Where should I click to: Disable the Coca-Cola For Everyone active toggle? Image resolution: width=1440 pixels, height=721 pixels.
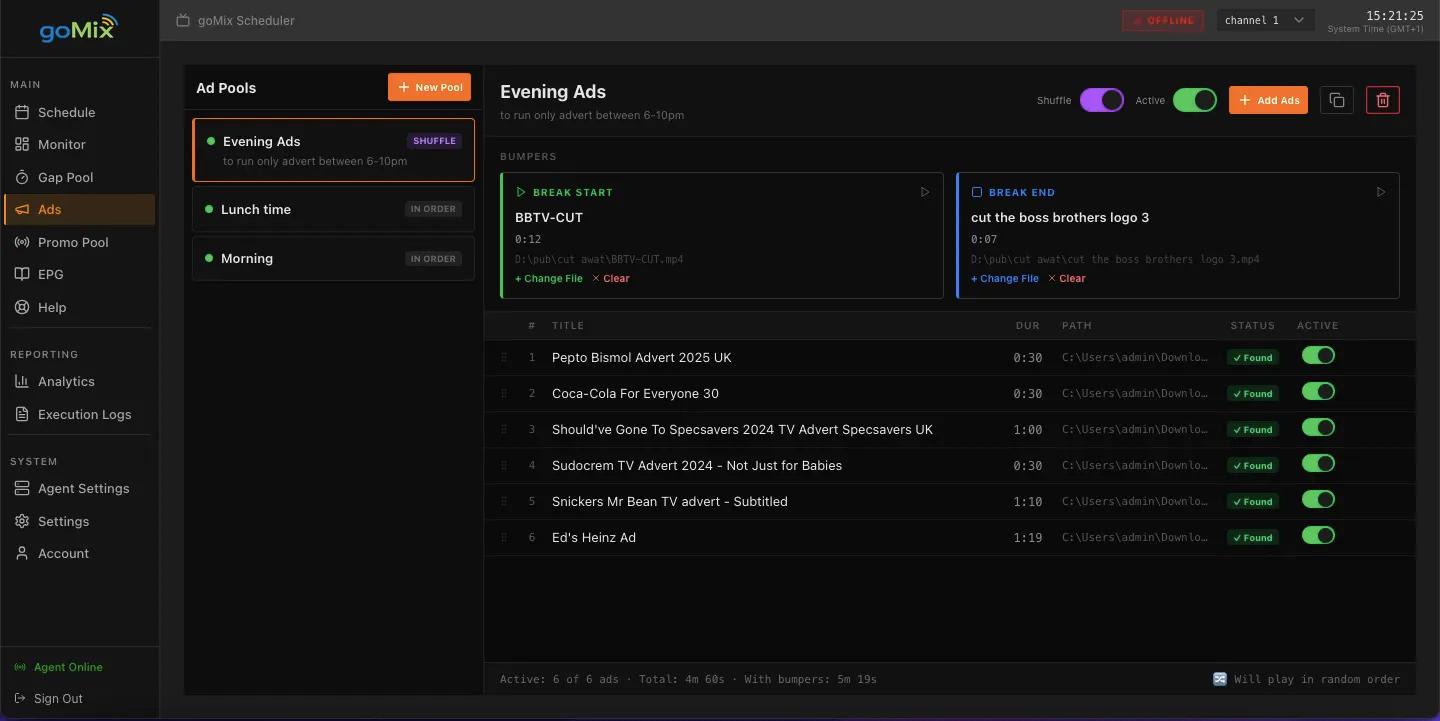(1318, 392)
